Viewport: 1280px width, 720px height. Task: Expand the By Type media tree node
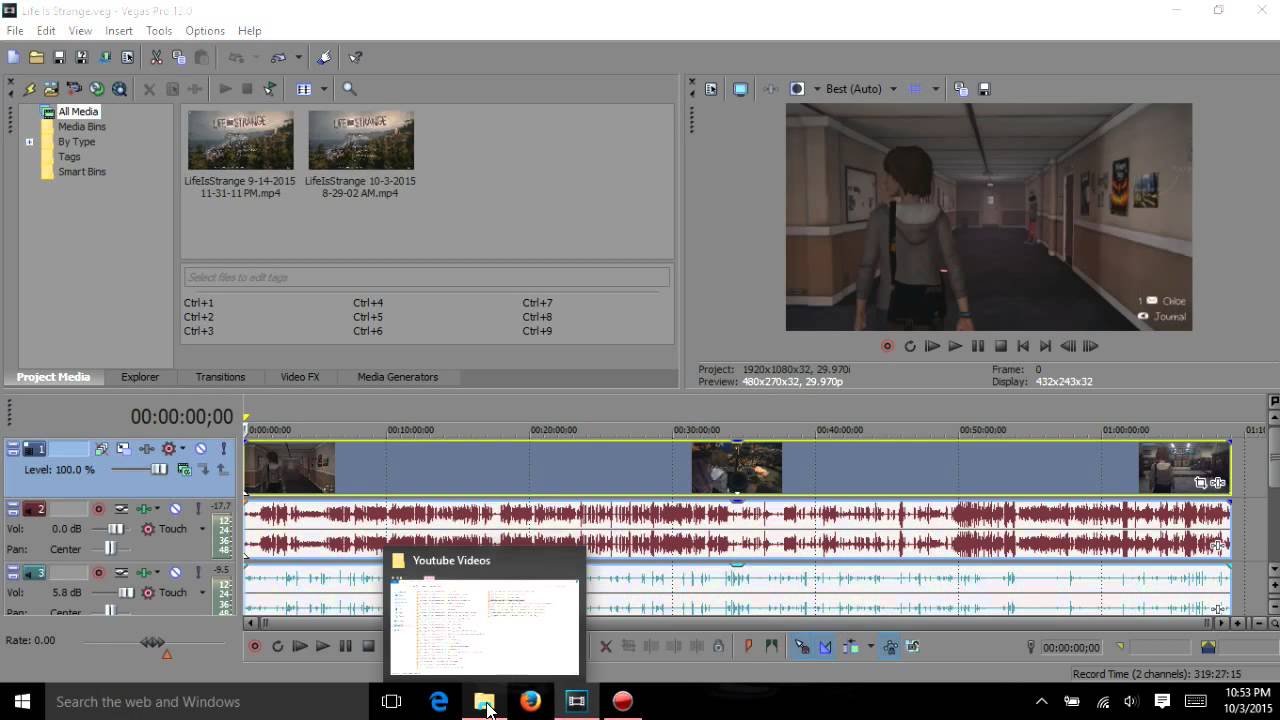click(29, 142)
